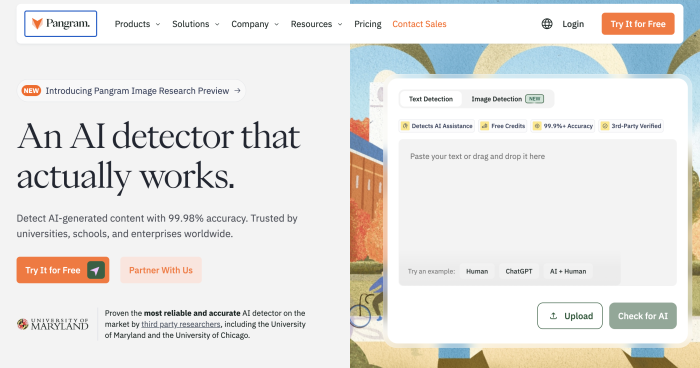700x368 pixels.
Task: Switch to the Text Detection tab
Action: [431, 99]
